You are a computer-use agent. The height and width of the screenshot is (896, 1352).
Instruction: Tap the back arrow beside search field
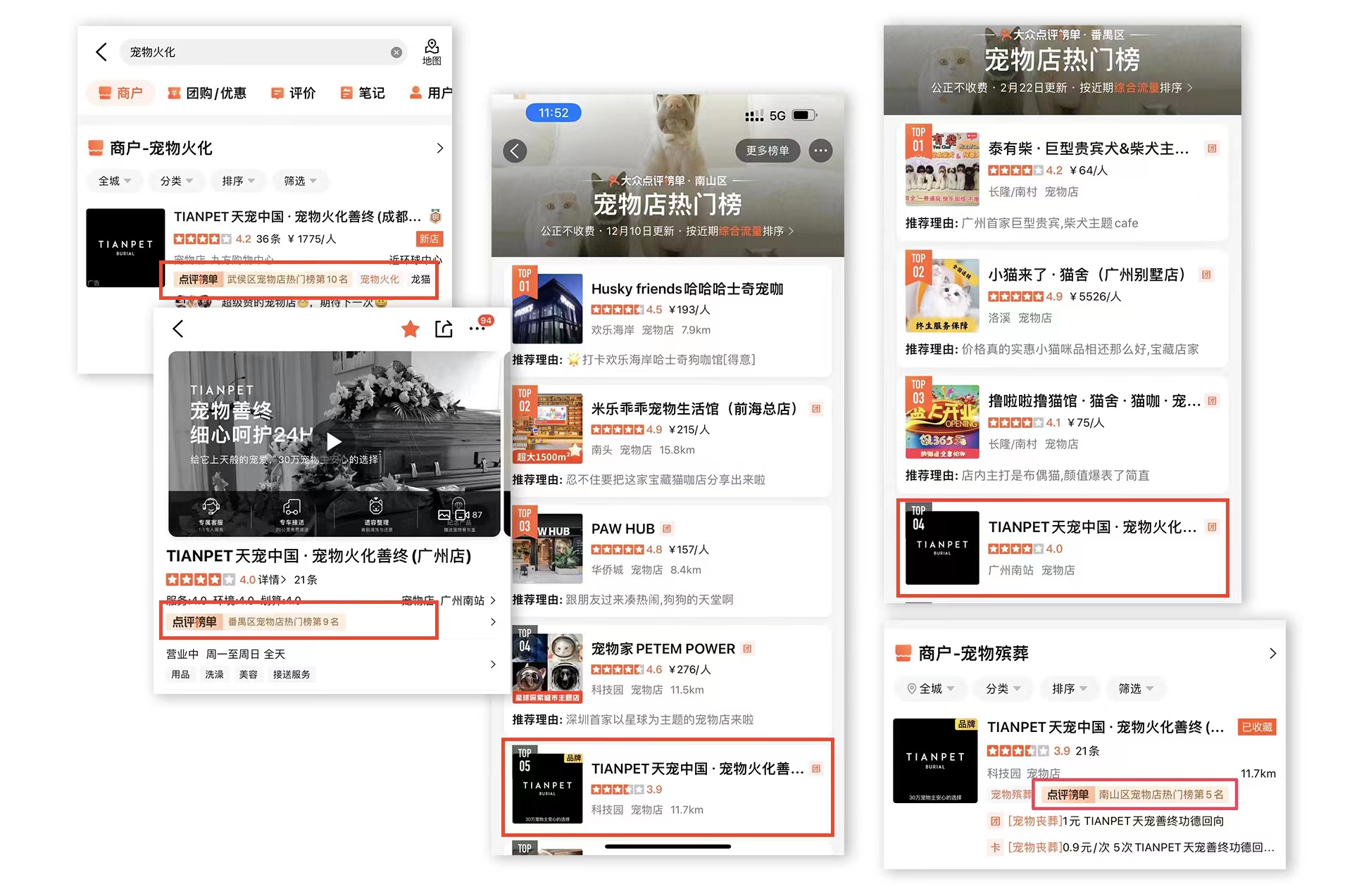pyautogui.click(x=101, y=52)
